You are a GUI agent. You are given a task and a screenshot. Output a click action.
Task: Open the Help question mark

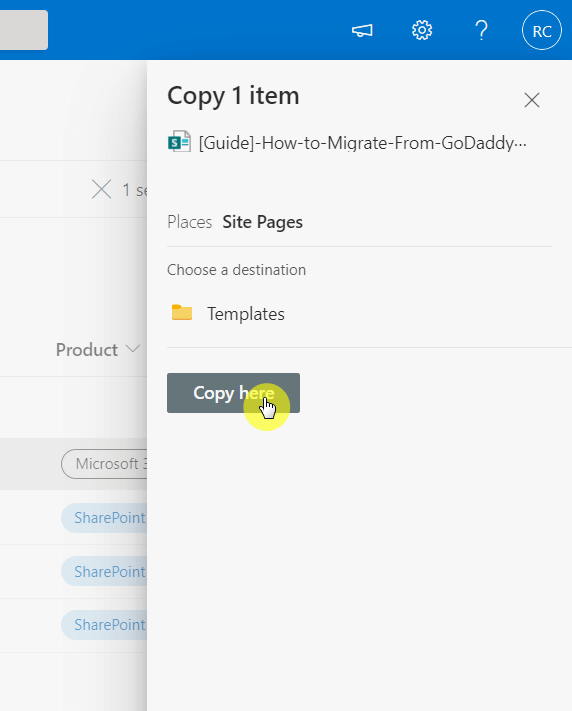(x=481, y=30)
